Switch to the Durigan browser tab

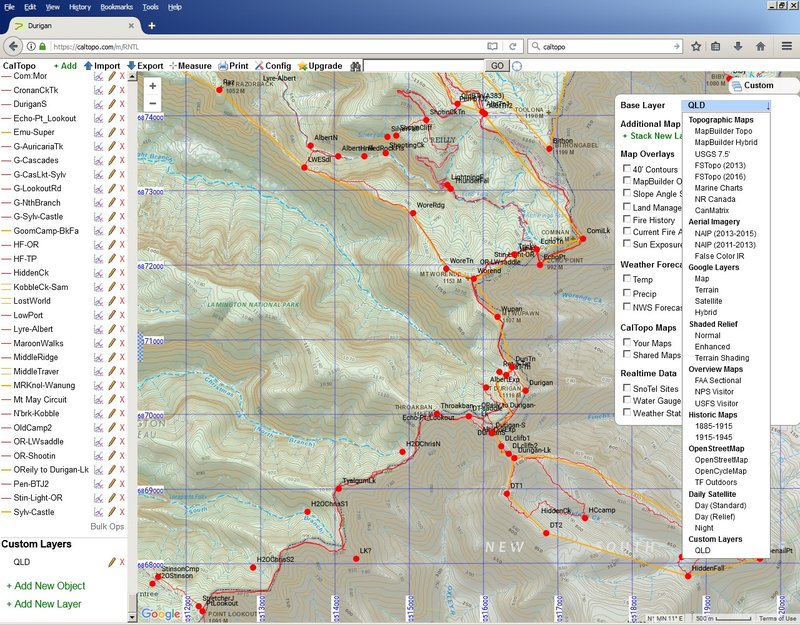pyautogui.click(x=74, y=26)
